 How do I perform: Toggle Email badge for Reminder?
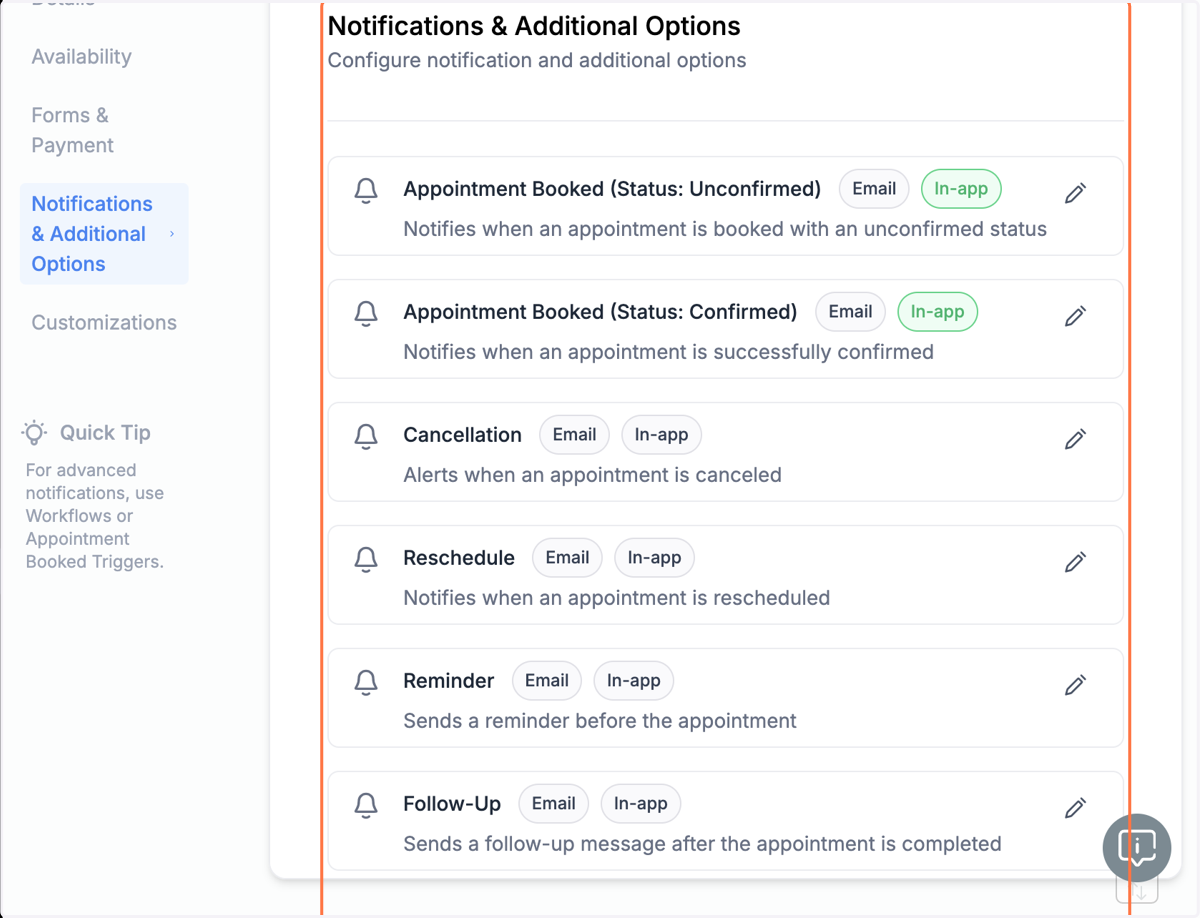pyautogui.click(x=547, y=681)
